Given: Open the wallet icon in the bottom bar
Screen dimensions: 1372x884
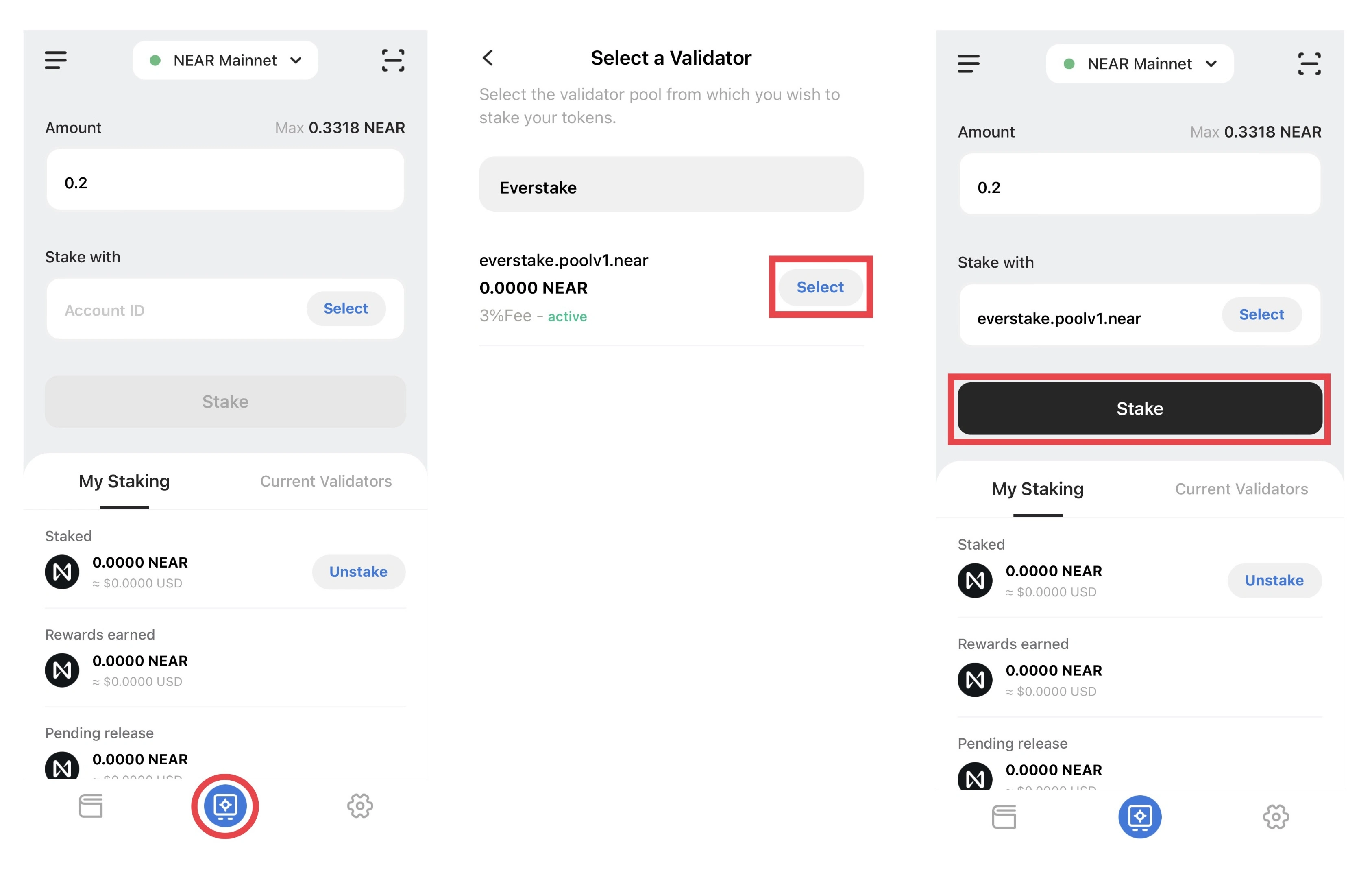Looking at the screenshot, I should [89, 806].
